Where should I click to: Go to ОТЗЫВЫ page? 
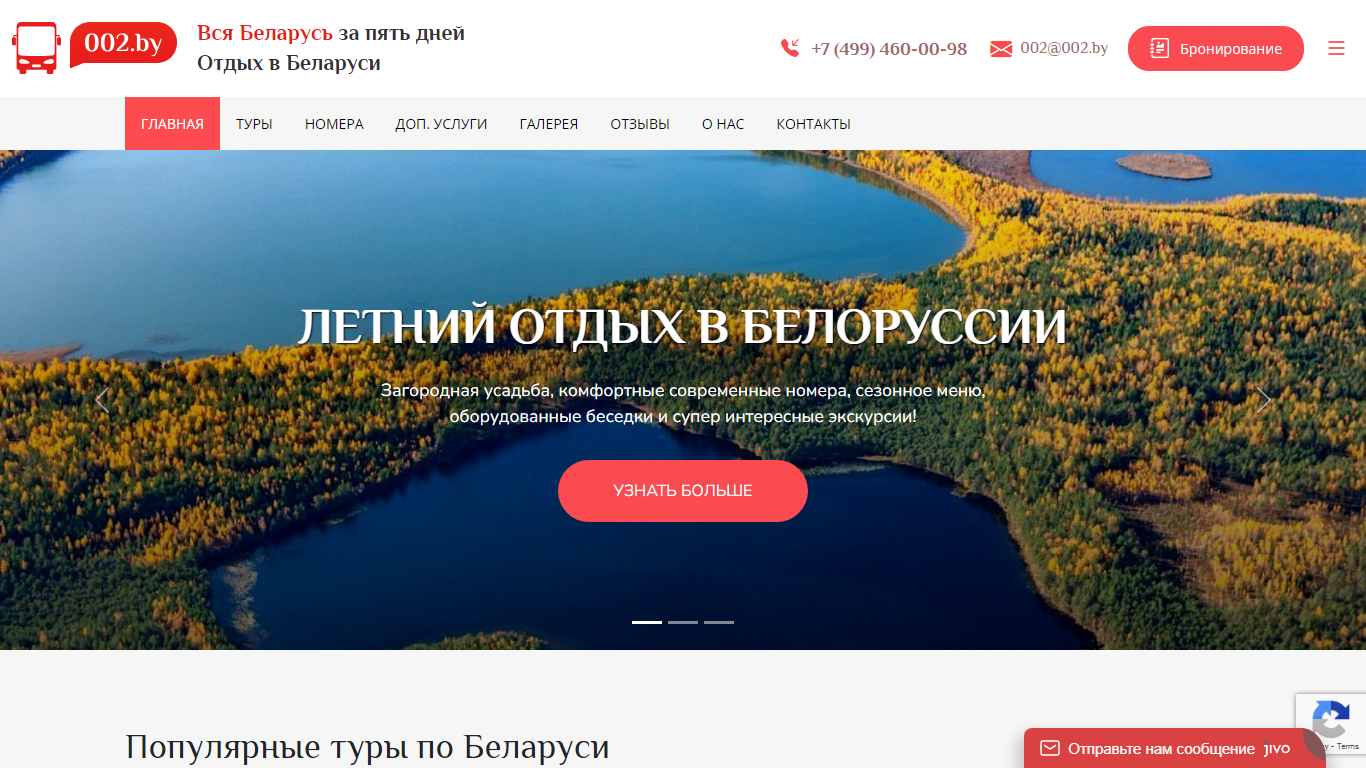pyautogui.click(x=640, y=124)
